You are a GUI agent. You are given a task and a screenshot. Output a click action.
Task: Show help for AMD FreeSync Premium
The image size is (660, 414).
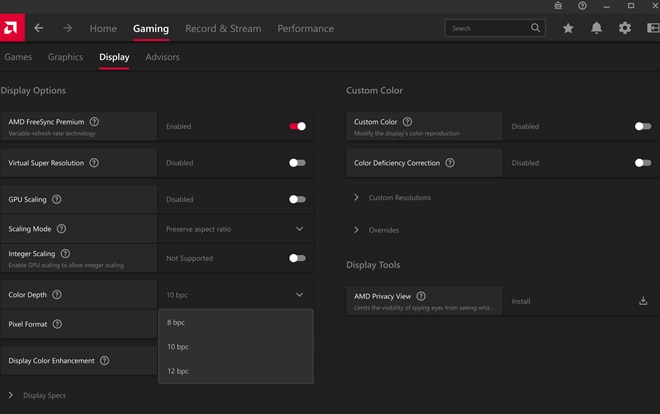(94, 122)
